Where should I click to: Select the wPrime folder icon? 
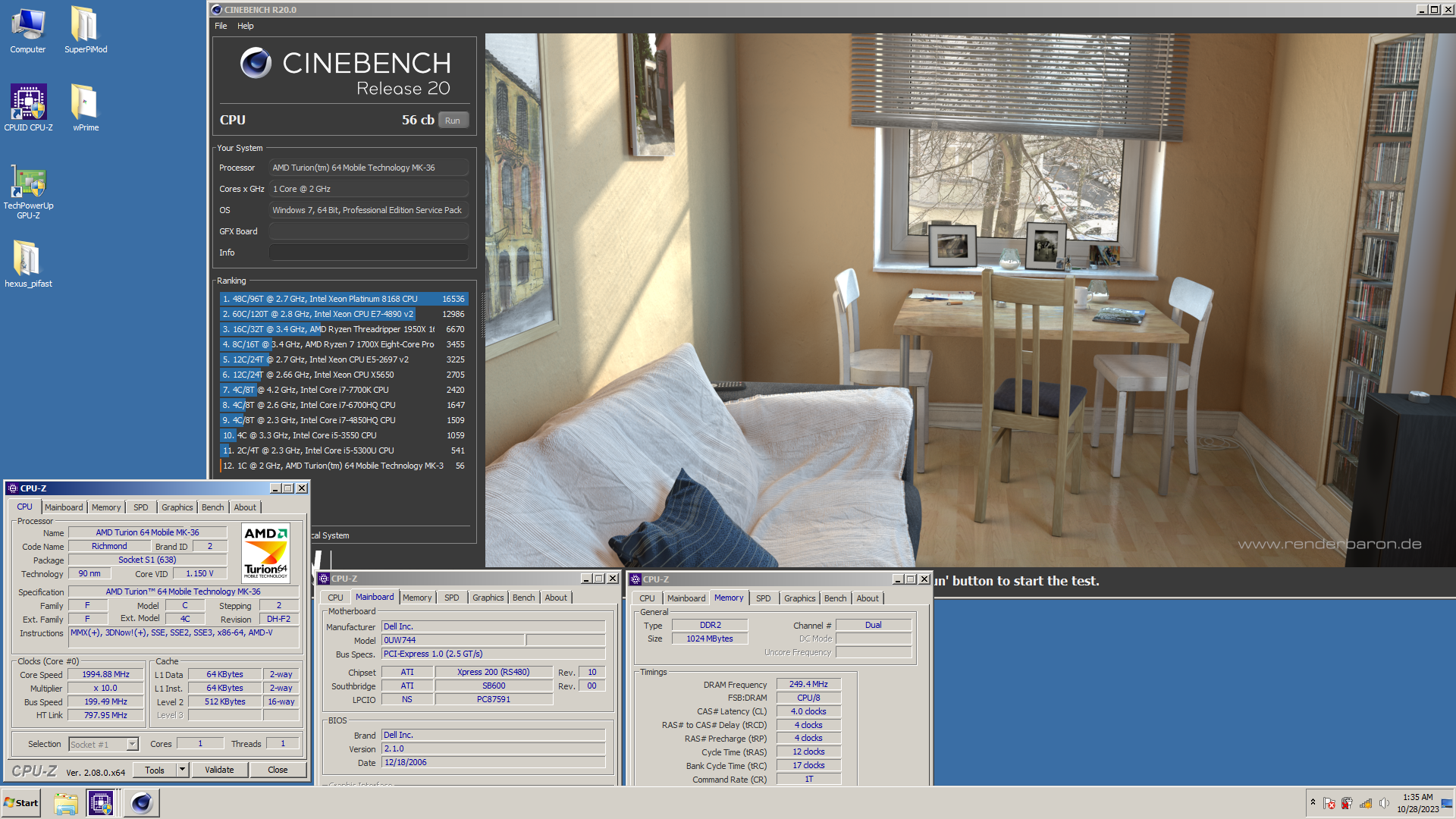[85, 108]
